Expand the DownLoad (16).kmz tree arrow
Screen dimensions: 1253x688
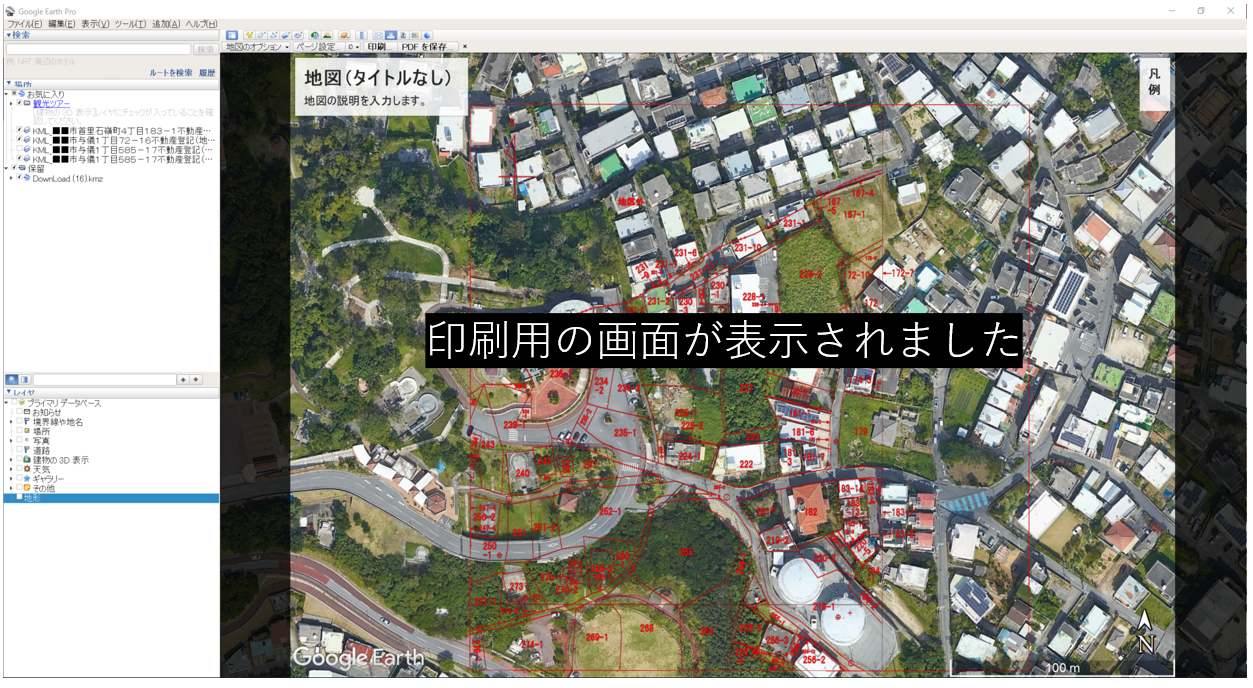pos(11,178)
